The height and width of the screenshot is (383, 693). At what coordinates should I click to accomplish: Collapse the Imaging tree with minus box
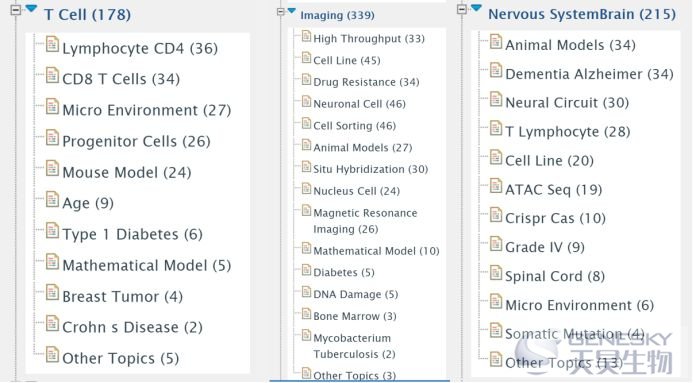coord(281,12)
